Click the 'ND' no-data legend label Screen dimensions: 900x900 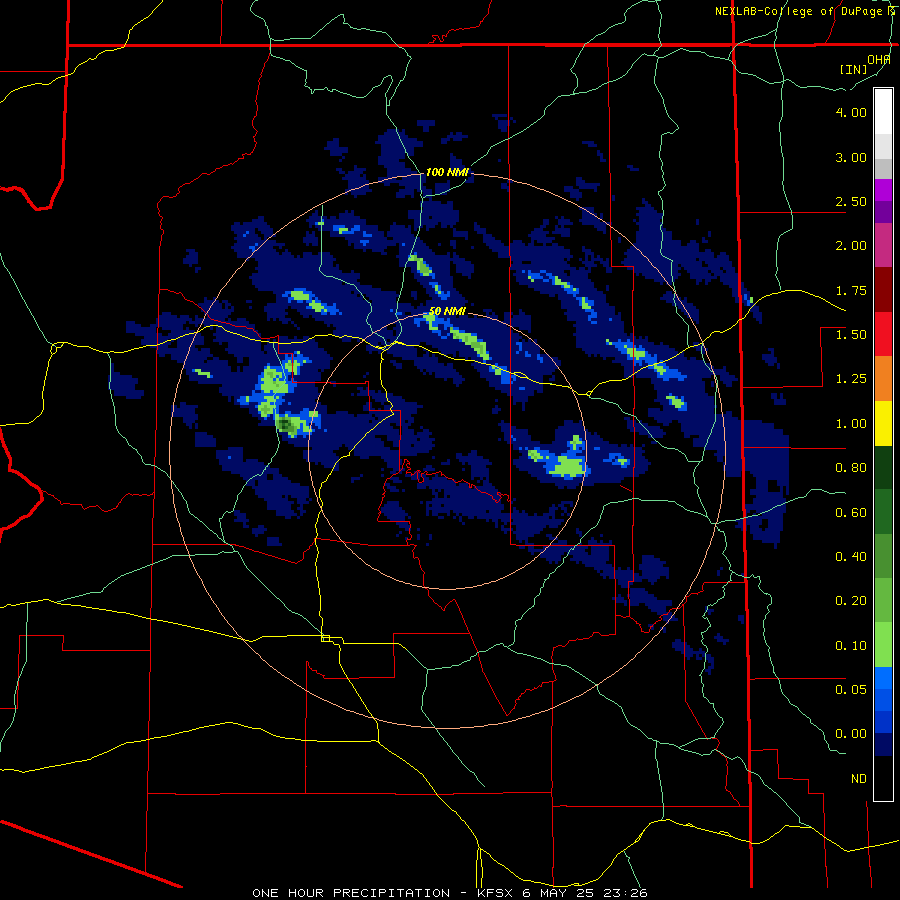click(x=859, y=779)
